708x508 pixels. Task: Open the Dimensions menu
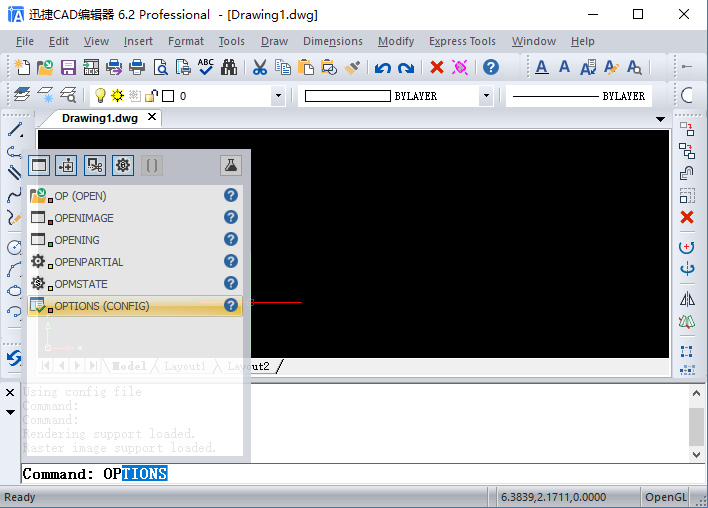point(333,41)
